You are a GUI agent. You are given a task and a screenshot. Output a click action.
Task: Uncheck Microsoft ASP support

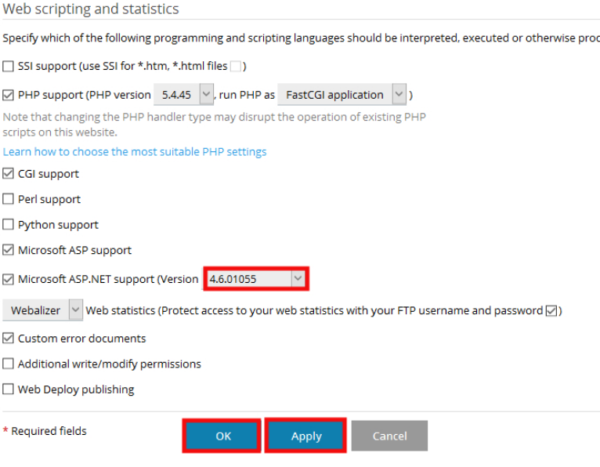tap(8, 250)
